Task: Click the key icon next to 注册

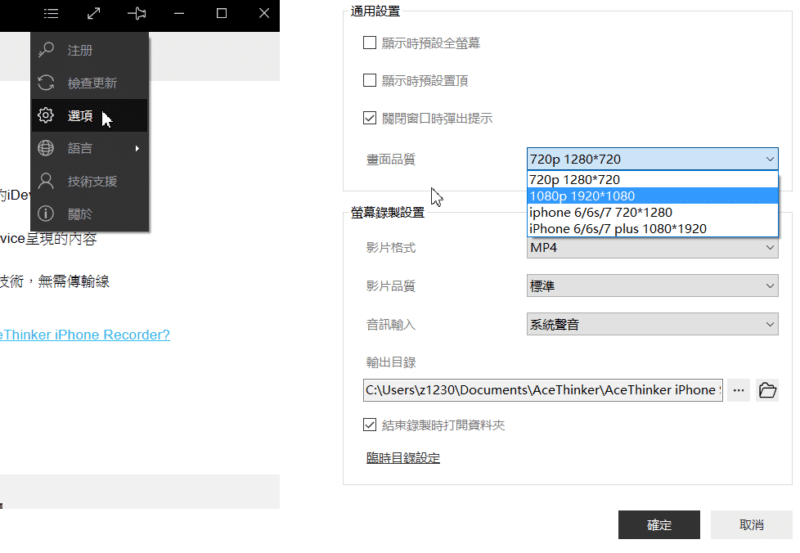Action: [x=46, y=50]
